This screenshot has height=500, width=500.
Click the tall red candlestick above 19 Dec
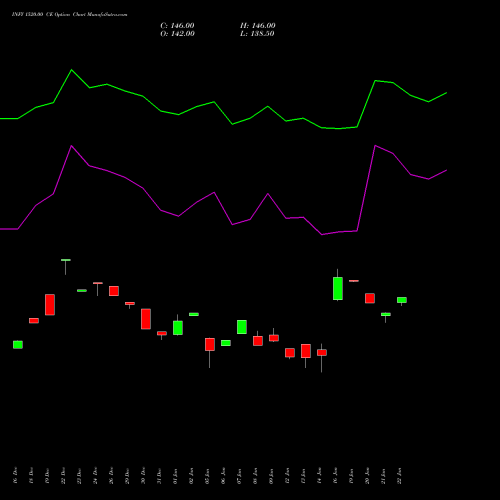[x=50, y=305]
